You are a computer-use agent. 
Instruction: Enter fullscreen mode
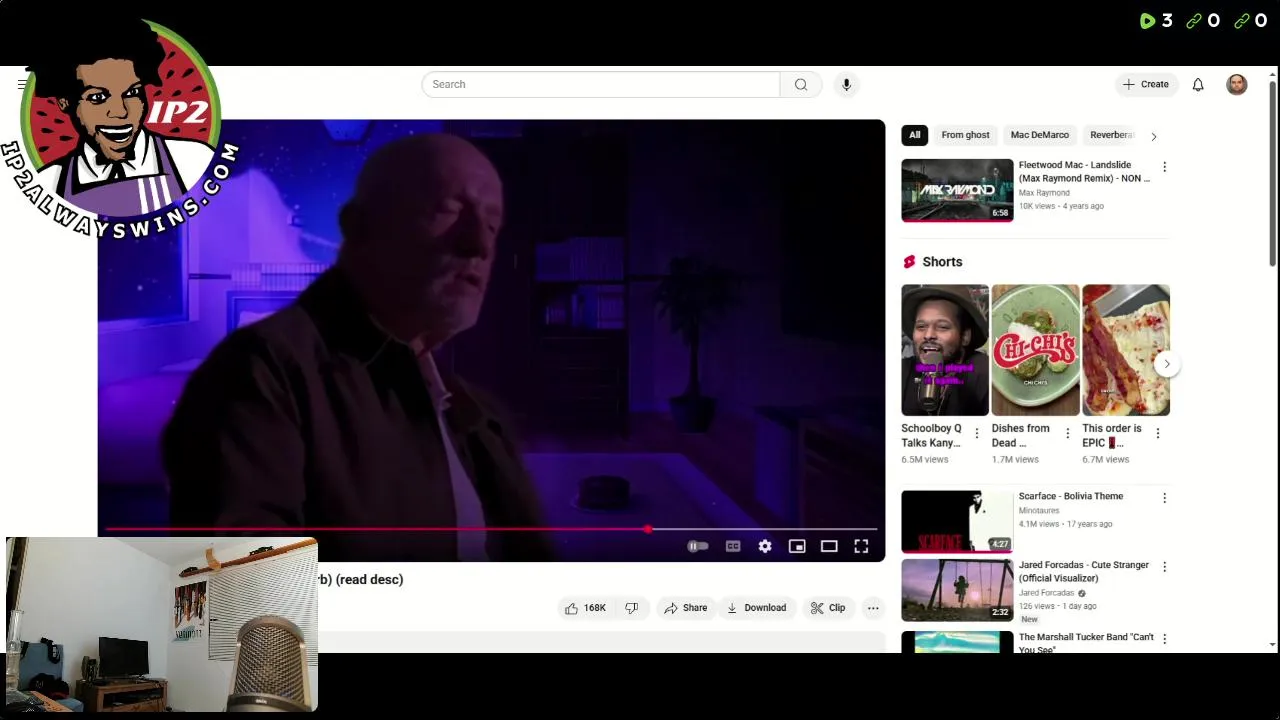[861, 546]
